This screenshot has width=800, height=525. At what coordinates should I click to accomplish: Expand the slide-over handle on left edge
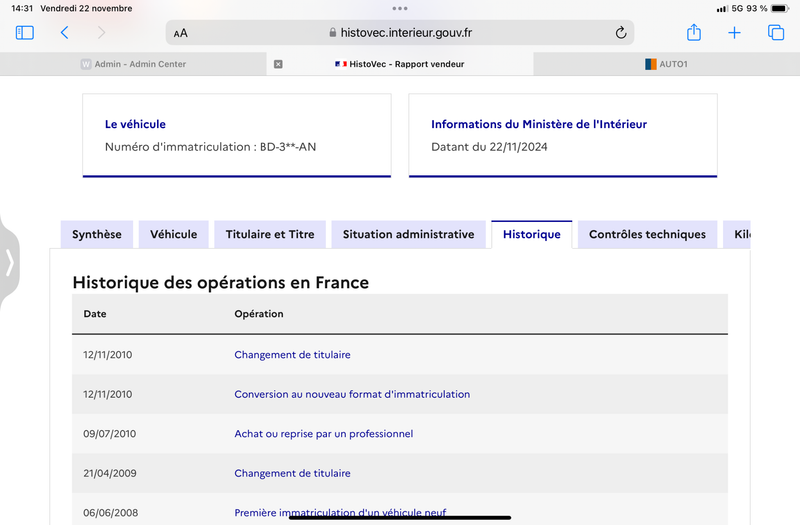9,263
